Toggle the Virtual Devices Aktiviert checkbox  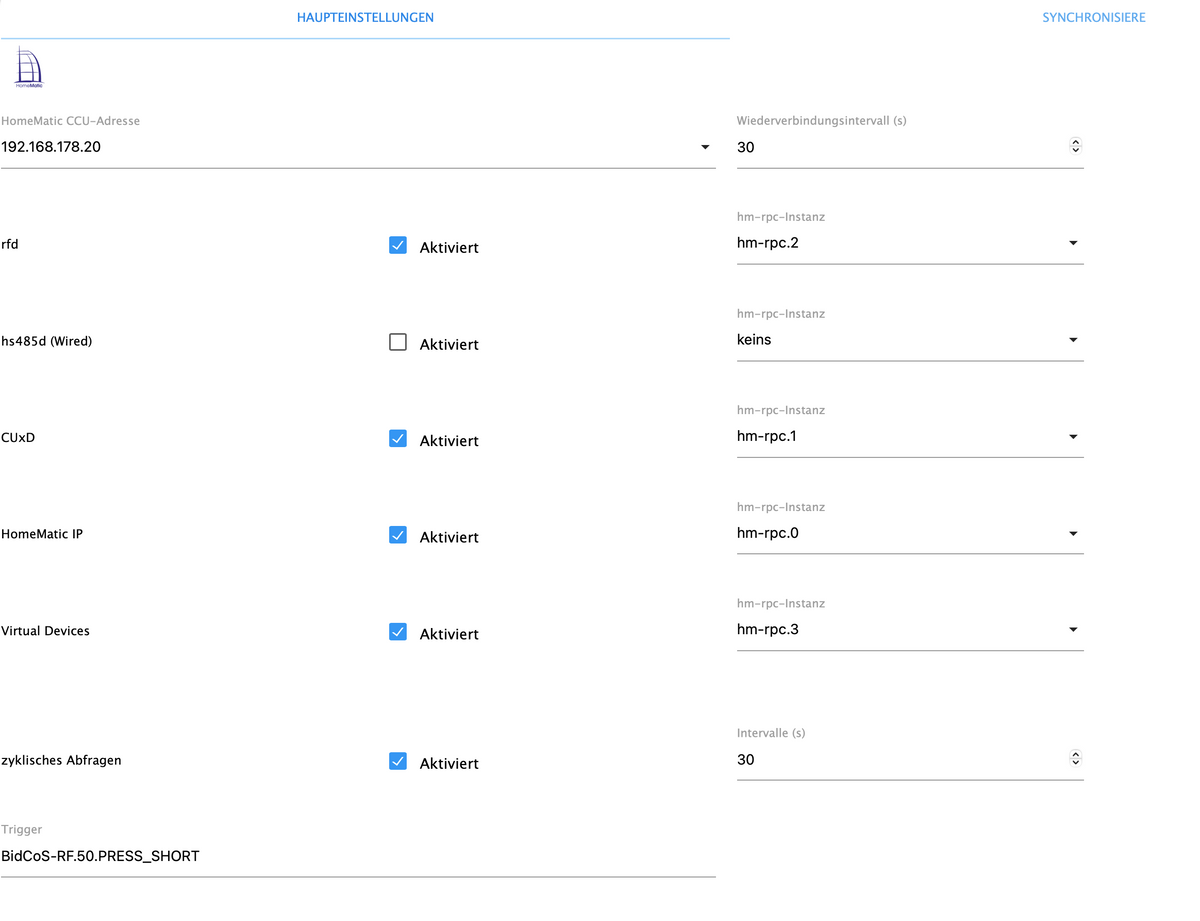tap(398, 632)
